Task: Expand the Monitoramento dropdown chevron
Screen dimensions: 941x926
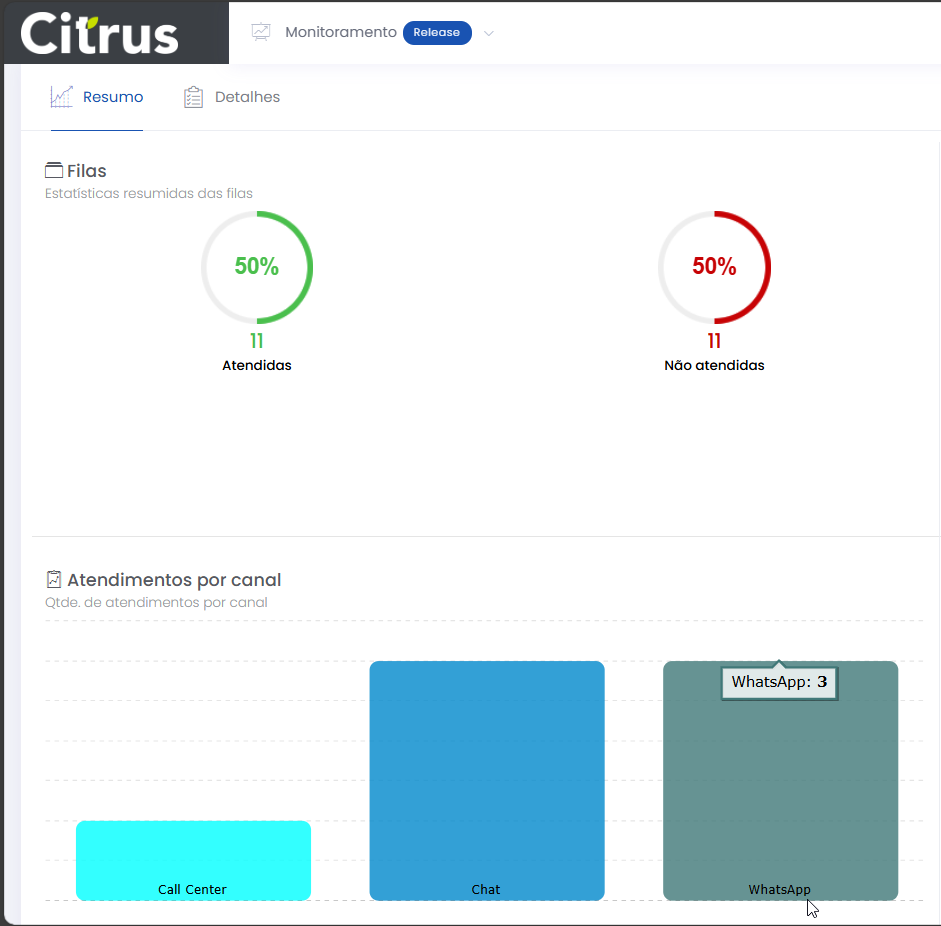Action: coord(489,33)
